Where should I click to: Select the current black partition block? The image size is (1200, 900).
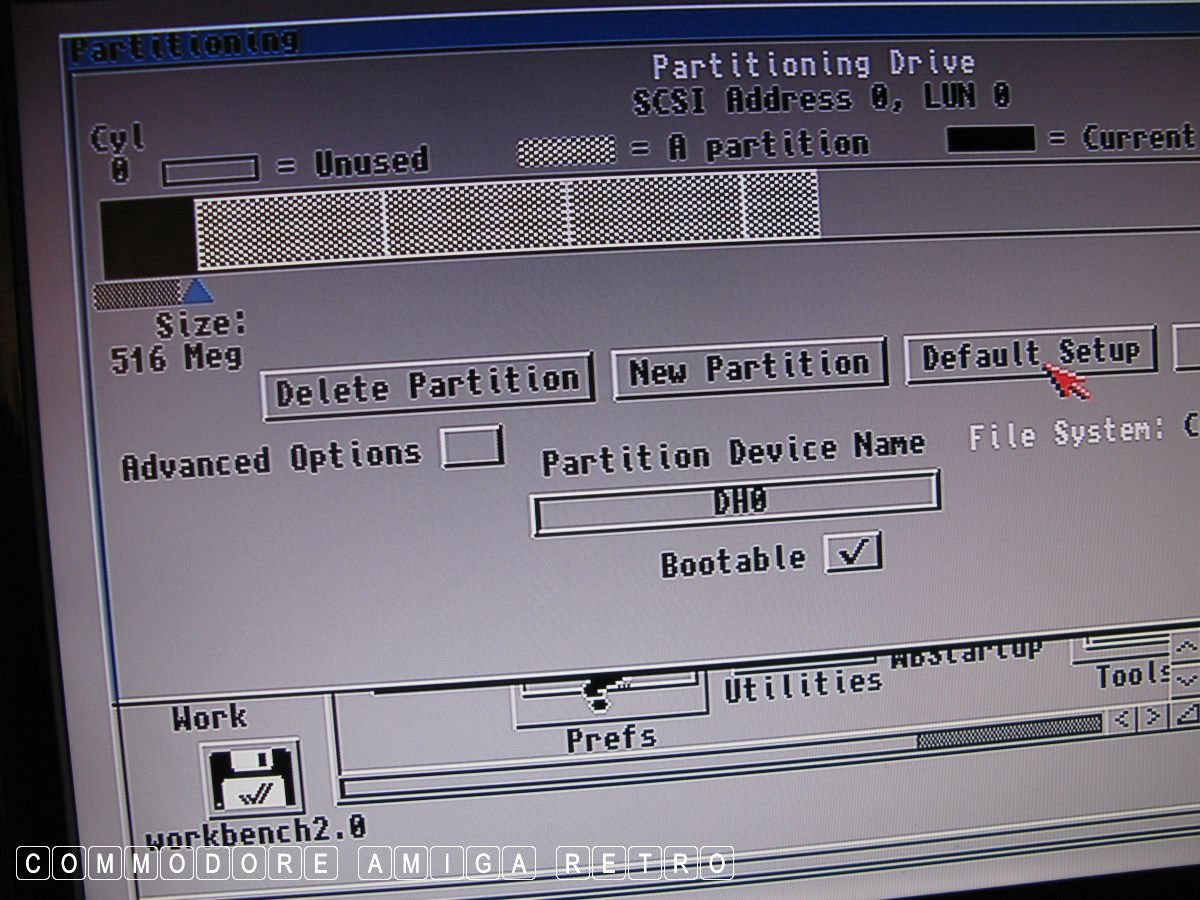[148, 238]
